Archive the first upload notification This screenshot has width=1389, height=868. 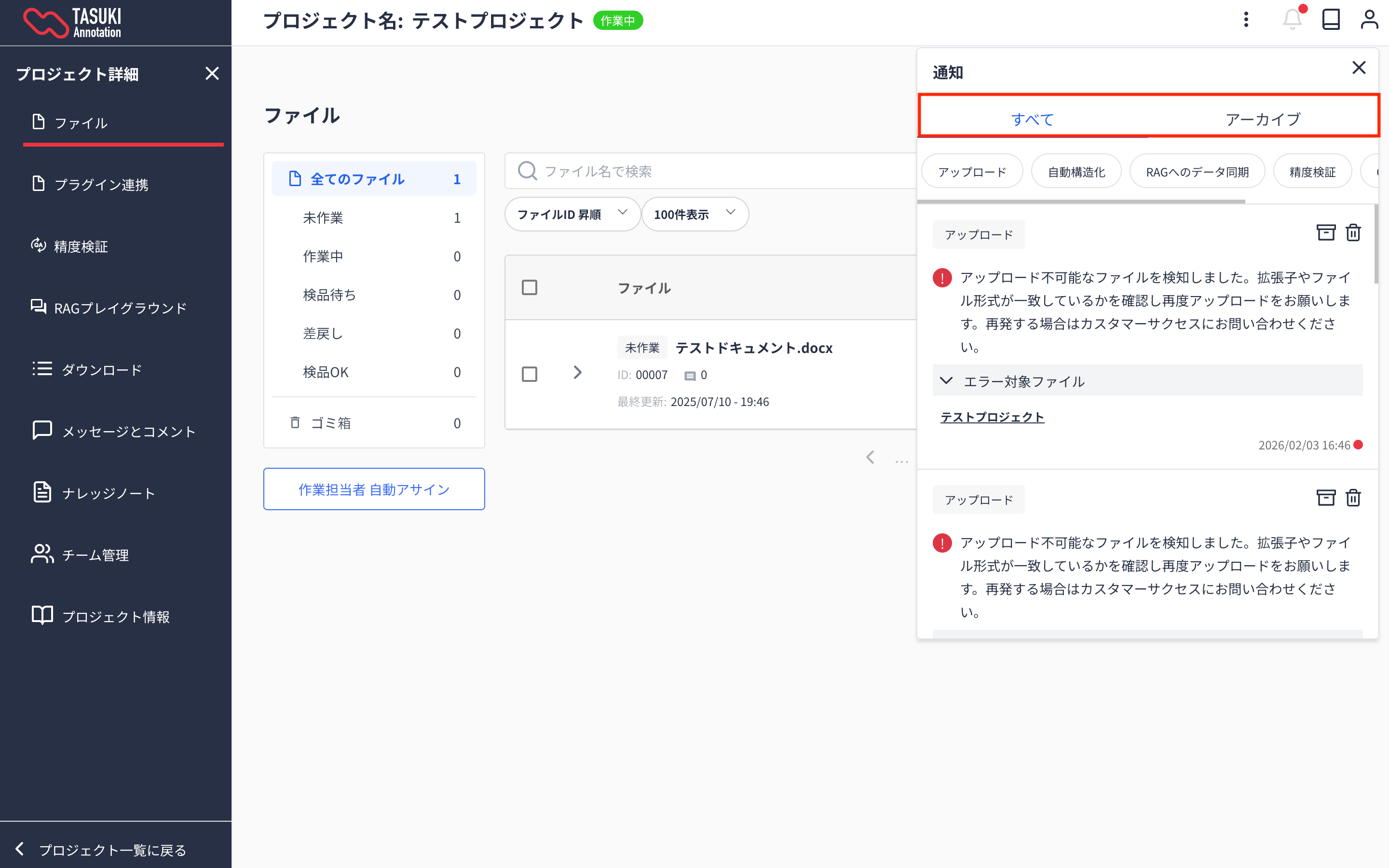pyautogui.click(x=1325, y=232)
